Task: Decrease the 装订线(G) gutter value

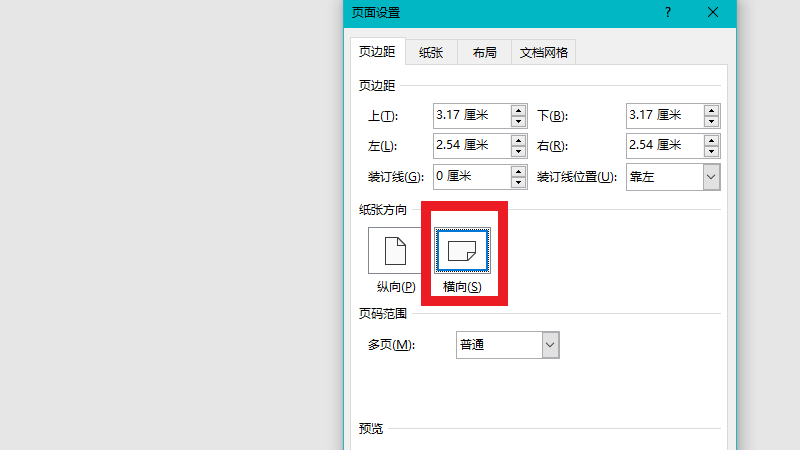Action: 518,183
